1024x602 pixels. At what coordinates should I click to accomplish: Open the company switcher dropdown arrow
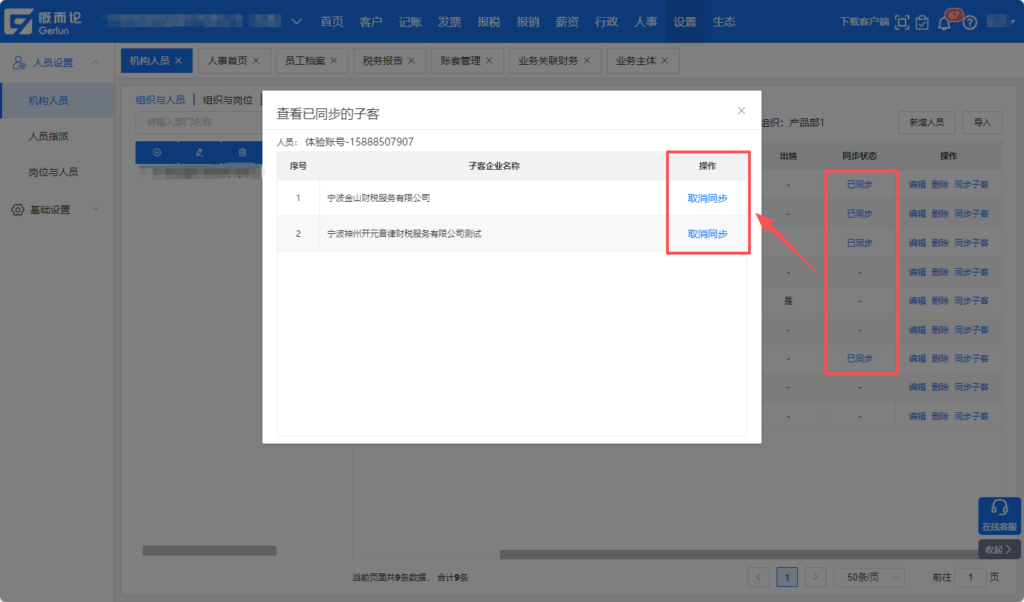point(296,22)
